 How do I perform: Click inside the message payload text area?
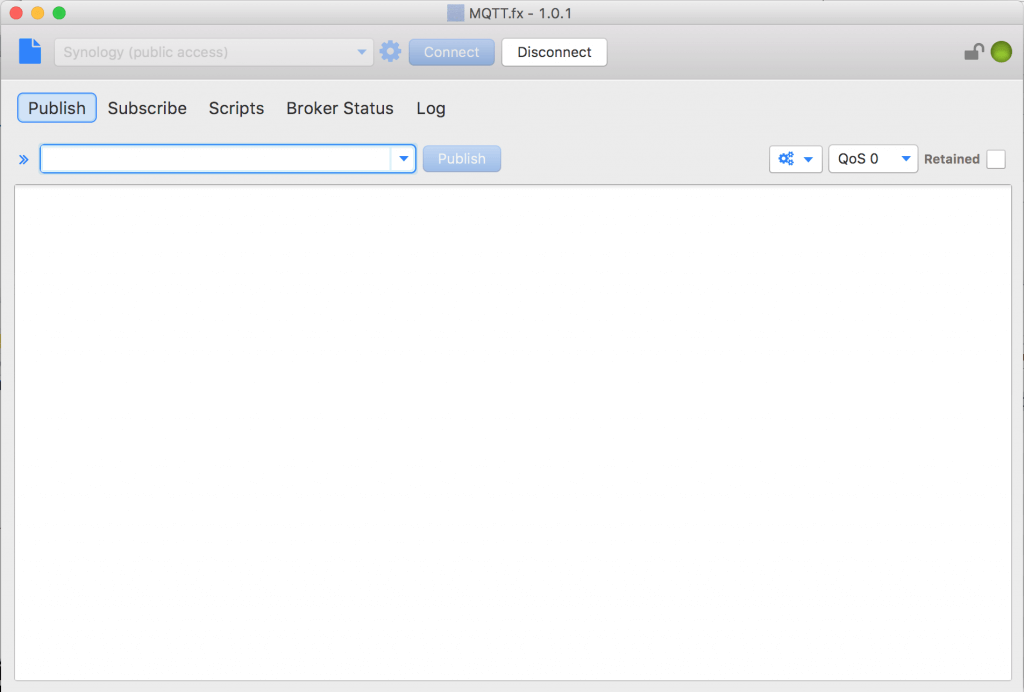click(x=513, y=432)
